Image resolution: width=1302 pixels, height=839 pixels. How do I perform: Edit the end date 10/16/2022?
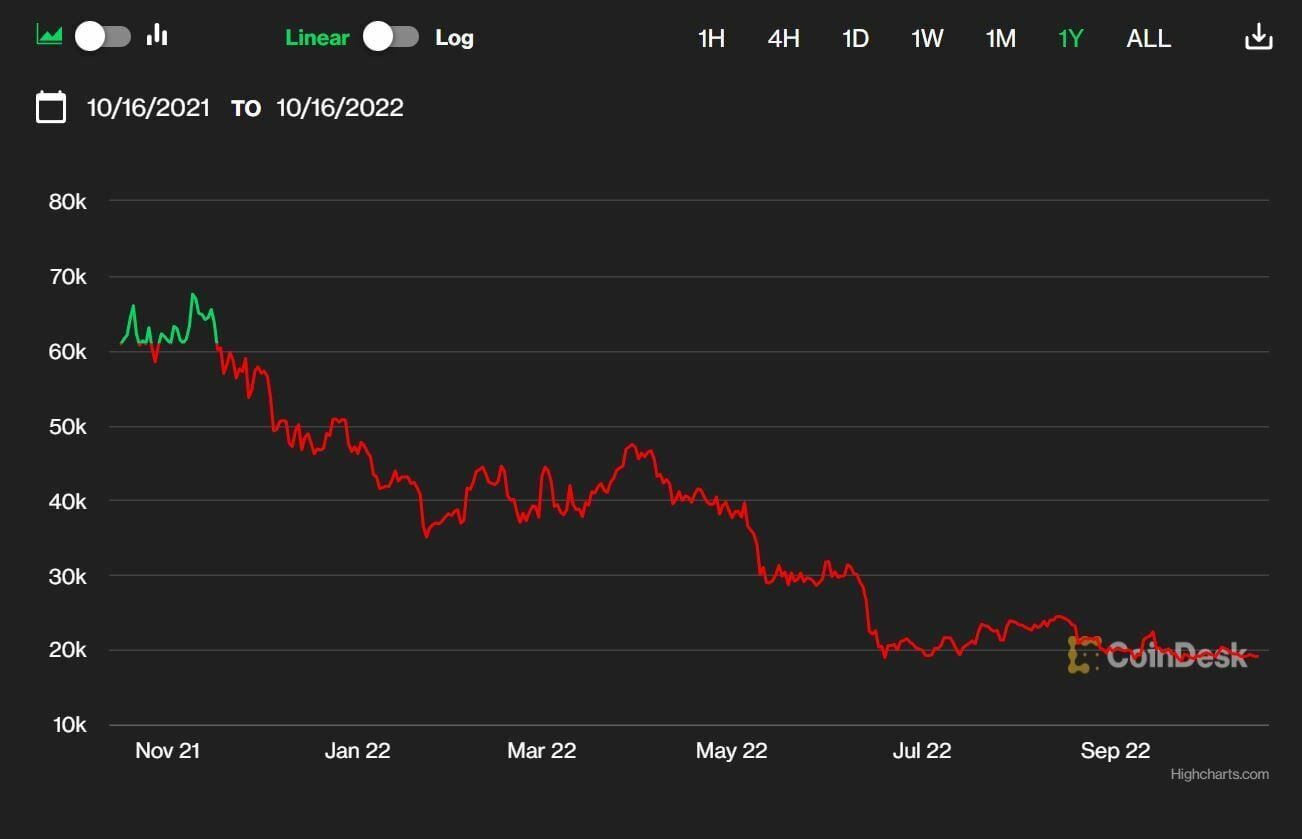pos(340,108)
